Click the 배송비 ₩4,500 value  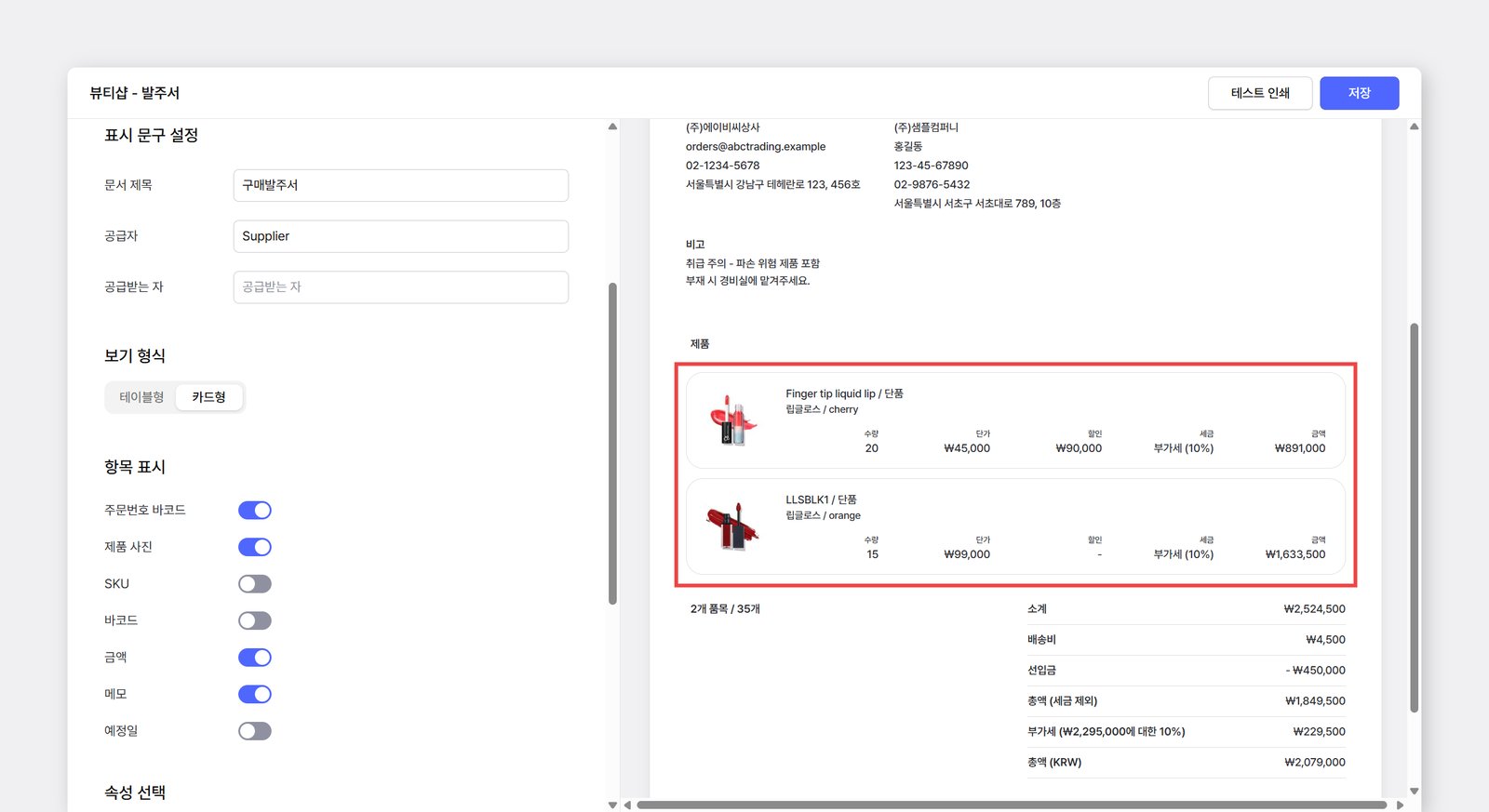(1325, 640)
